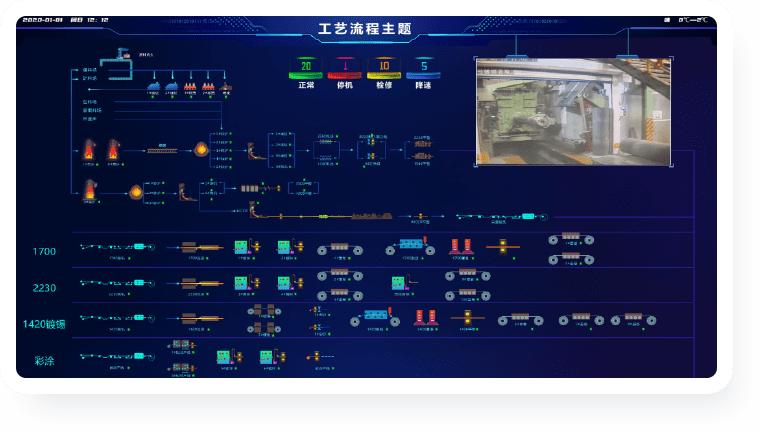Click the conveyor belt after the blast furnaces
The width and height of the screenshot is (760, 432).
pos(162,151)
